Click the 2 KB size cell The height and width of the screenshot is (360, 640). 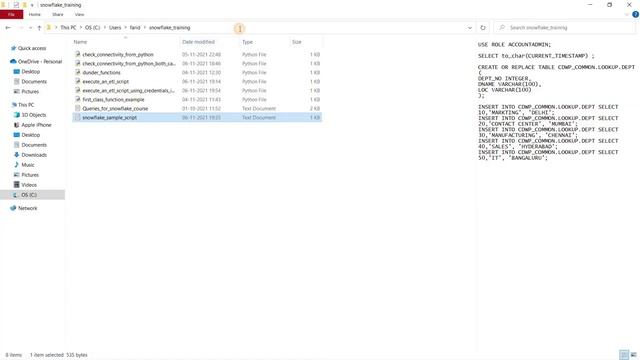315,109
